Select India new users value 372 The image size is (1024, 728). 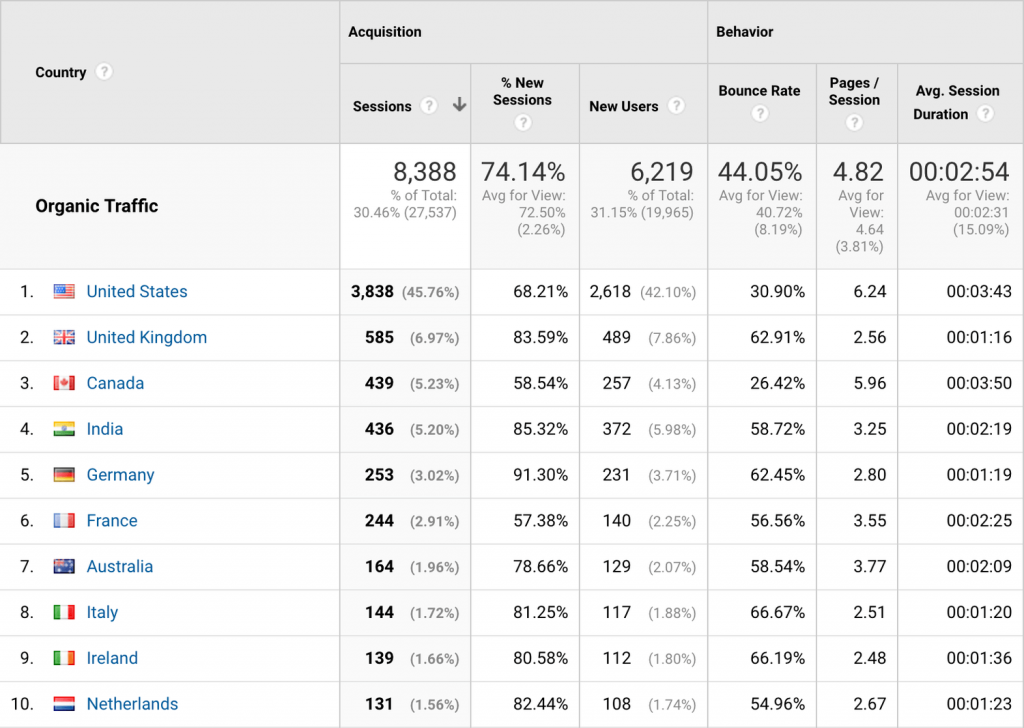click(616, 429)
